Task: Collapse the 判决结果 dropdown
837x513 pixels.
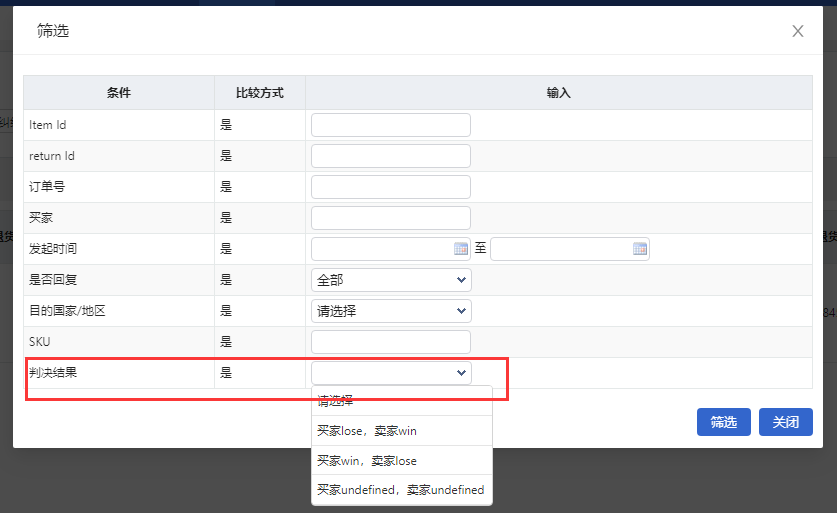Action: click(391, 373)
